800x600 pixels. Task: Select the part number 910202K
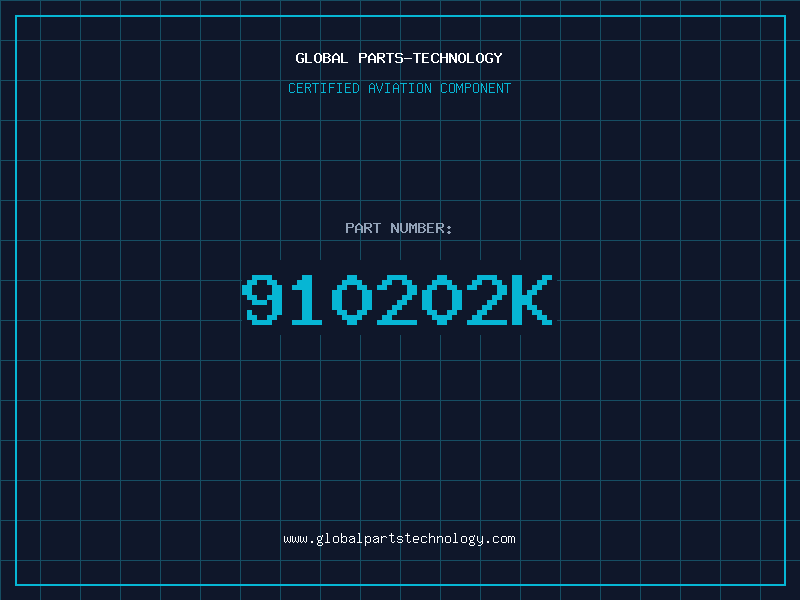click(x=397, y=299)
